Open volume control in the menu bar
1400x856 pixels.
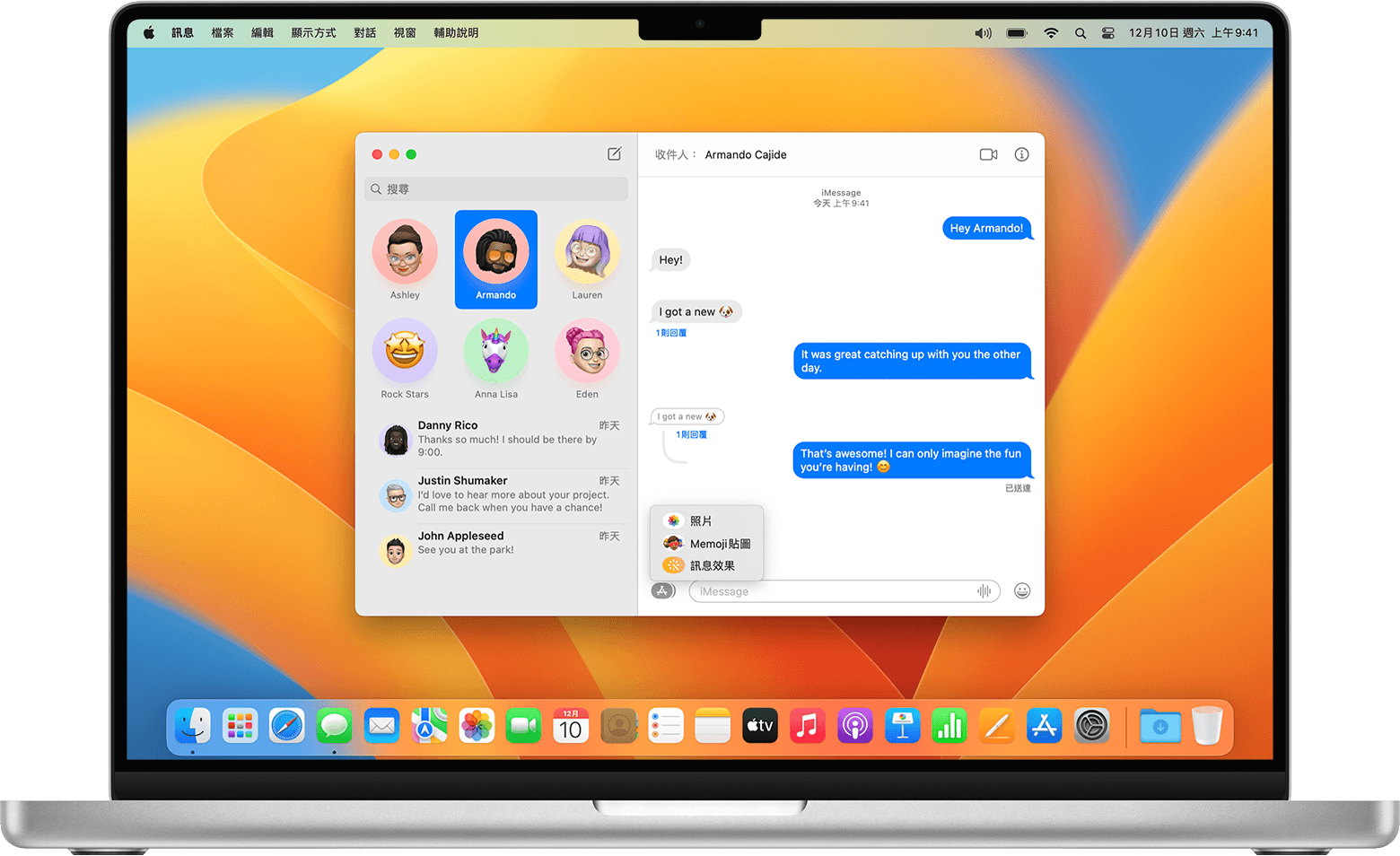click(x=984, y=32)
